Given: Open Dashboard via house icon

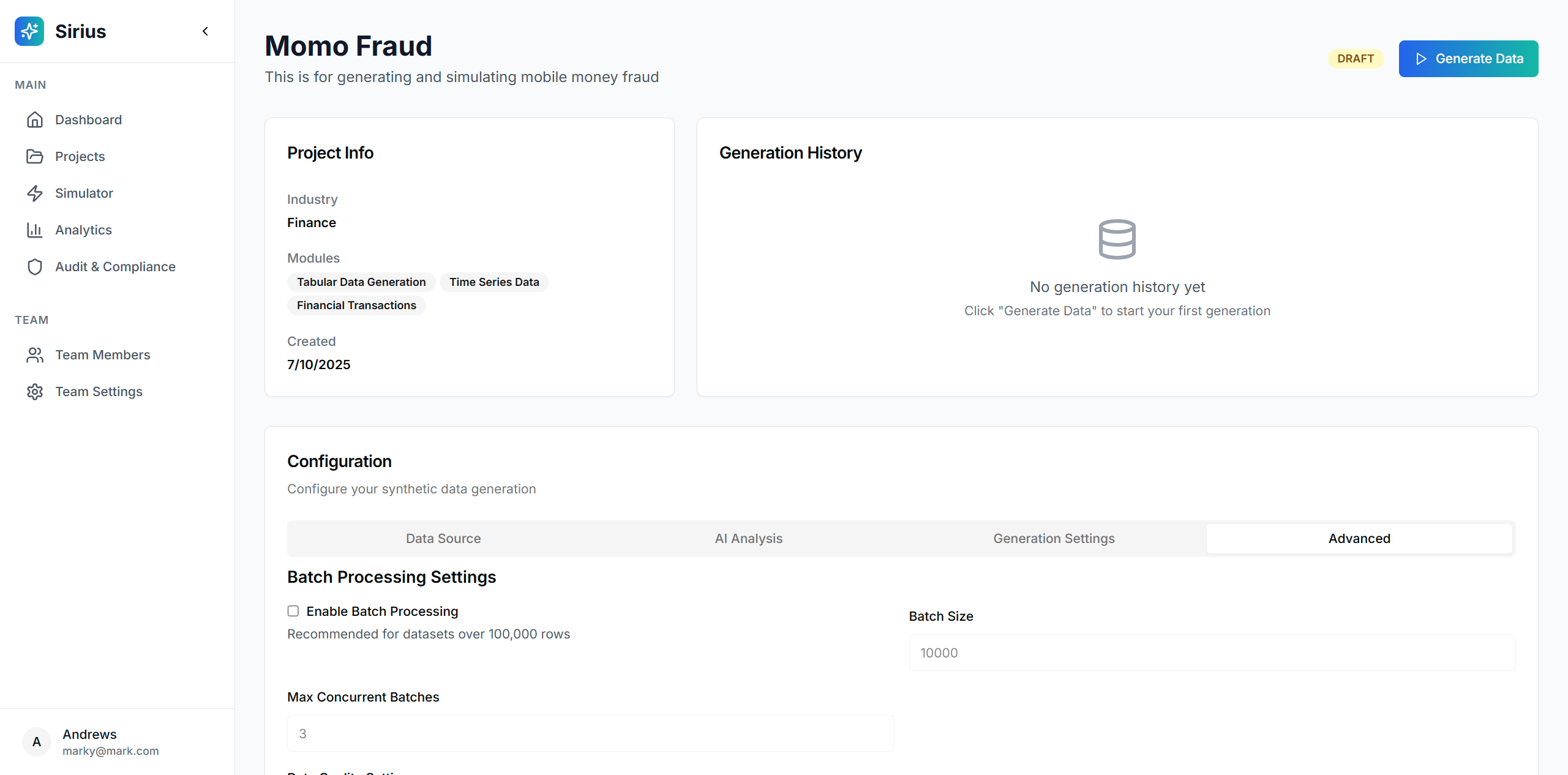Looking at the screenshot, I should point(35,120).
